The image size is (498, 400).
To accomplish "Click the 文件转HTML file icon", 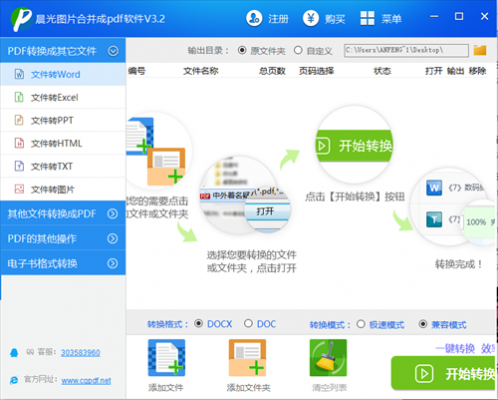I will [19, 143].
